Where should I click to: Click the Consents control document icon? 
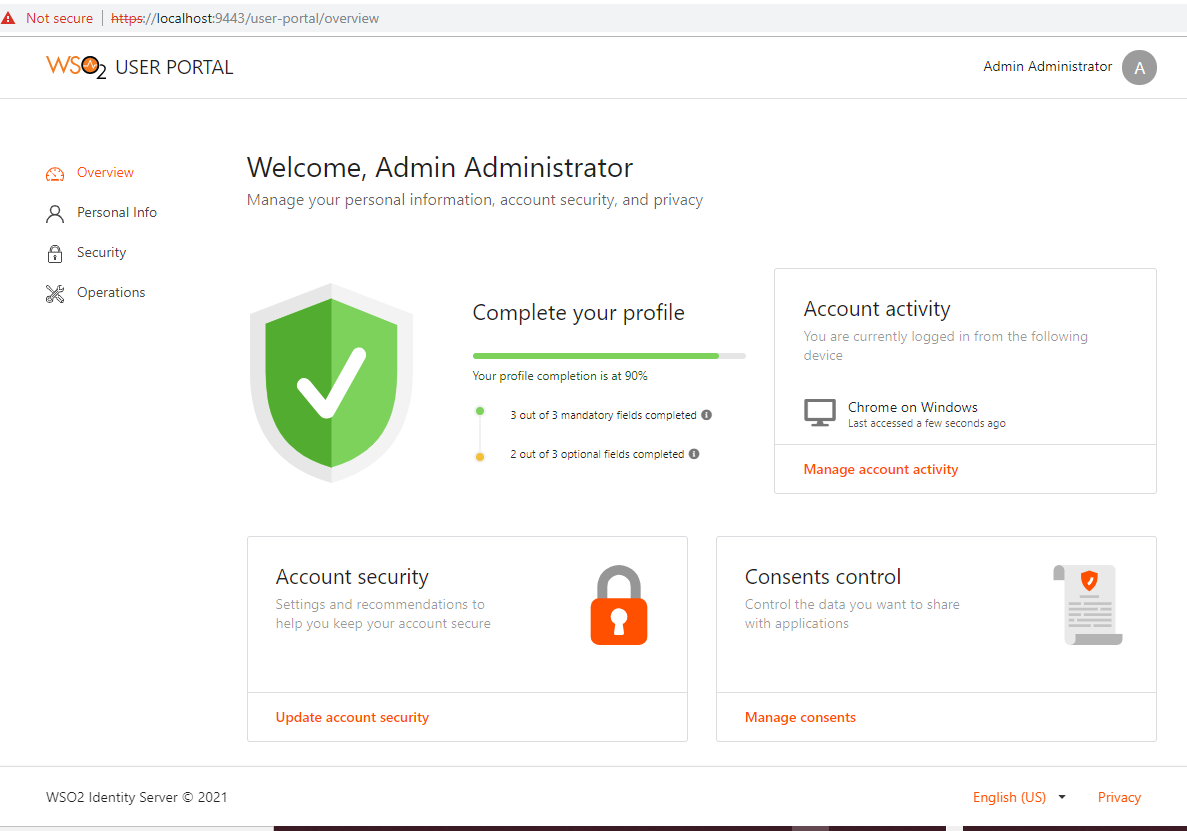point(1088,605)
